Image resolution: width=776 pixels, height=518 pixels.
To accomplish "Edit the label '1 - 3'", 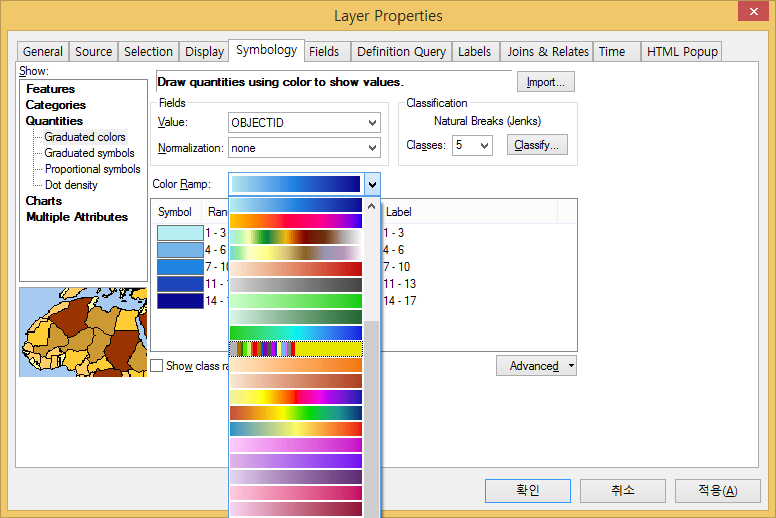I will tap(393, 233).
